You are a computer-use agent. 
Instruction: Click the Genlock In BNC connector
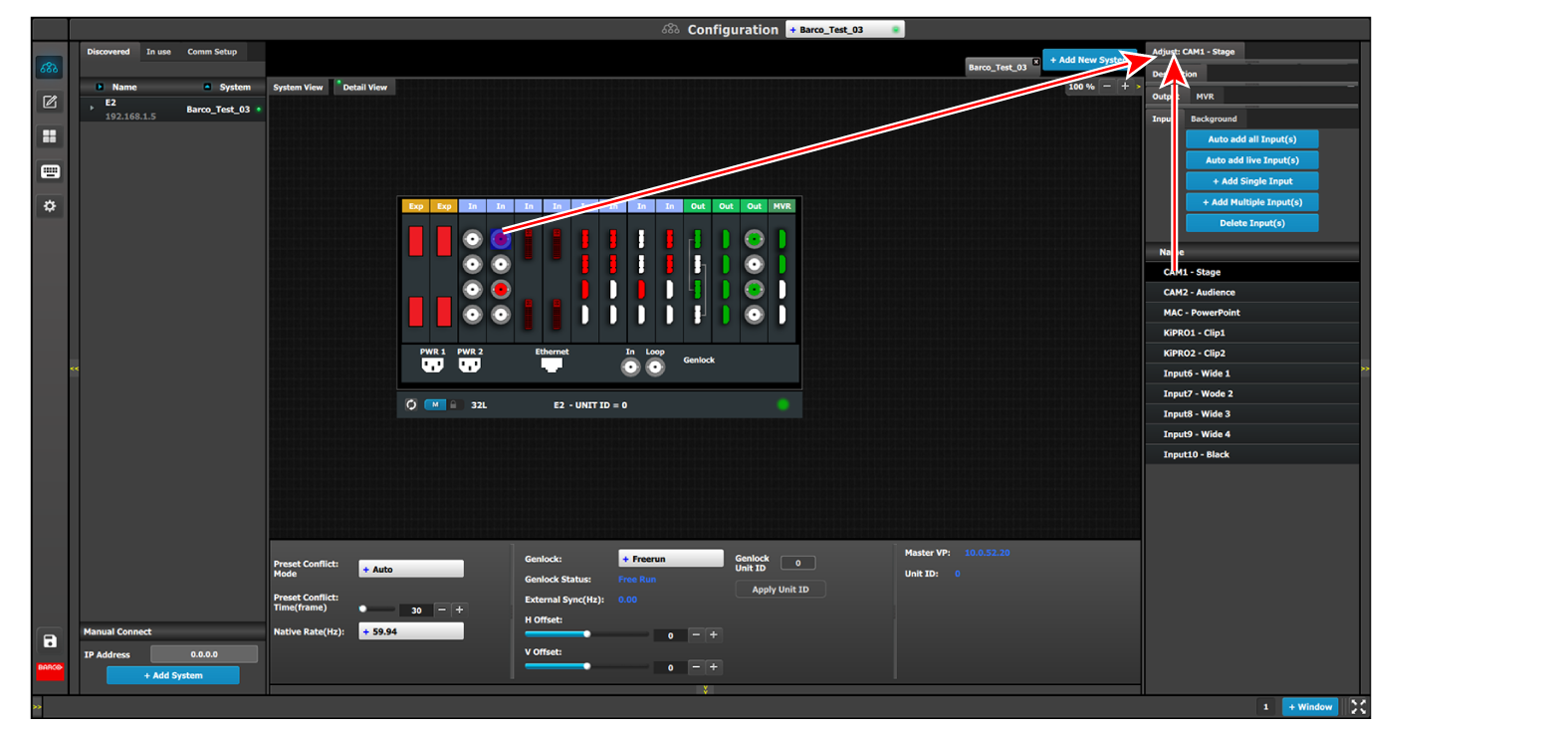coord(630,367)
